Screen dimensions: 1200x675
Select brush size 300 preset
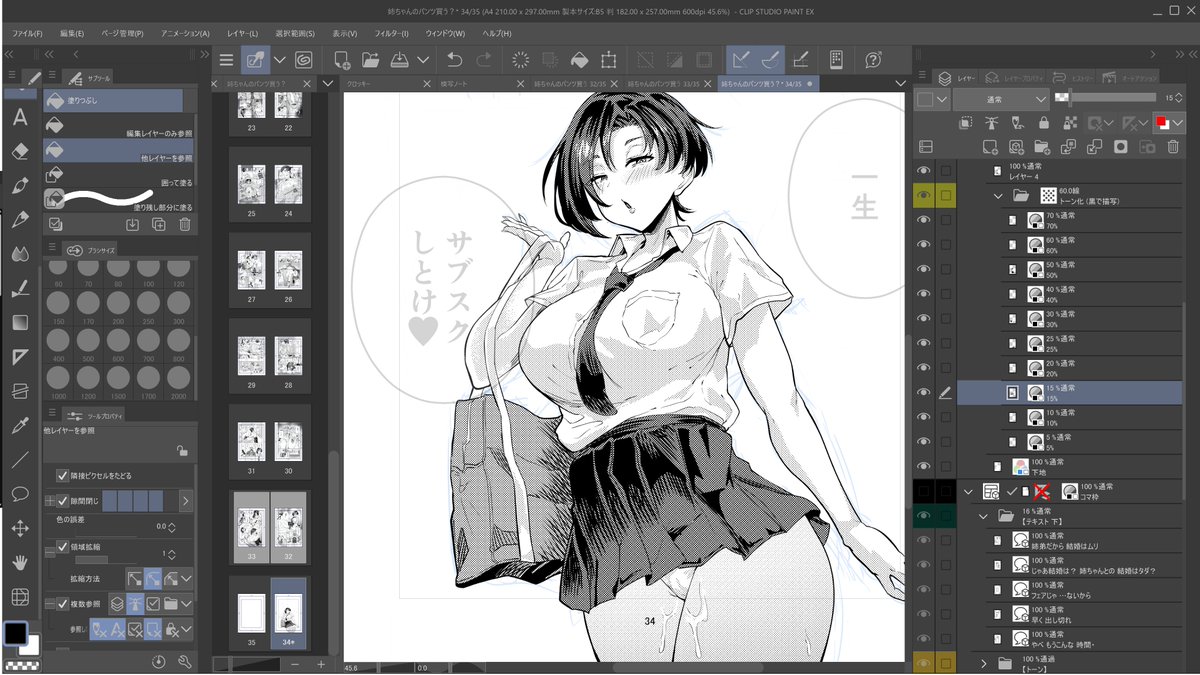[180, 307]
